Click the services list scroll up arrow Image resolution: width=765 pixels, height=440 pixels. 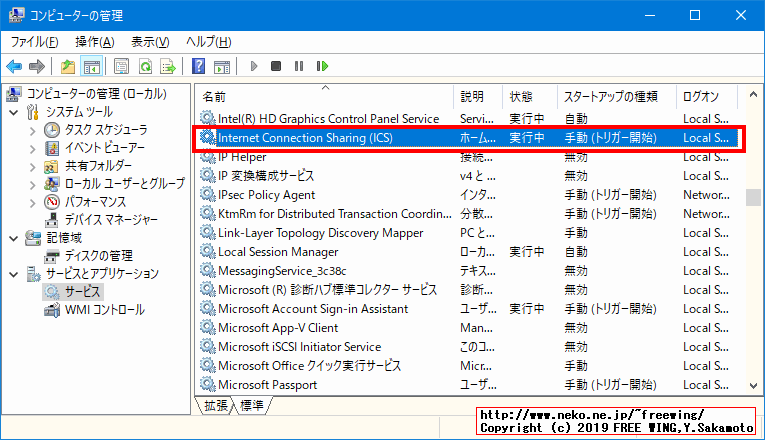(x=753, y=95)
